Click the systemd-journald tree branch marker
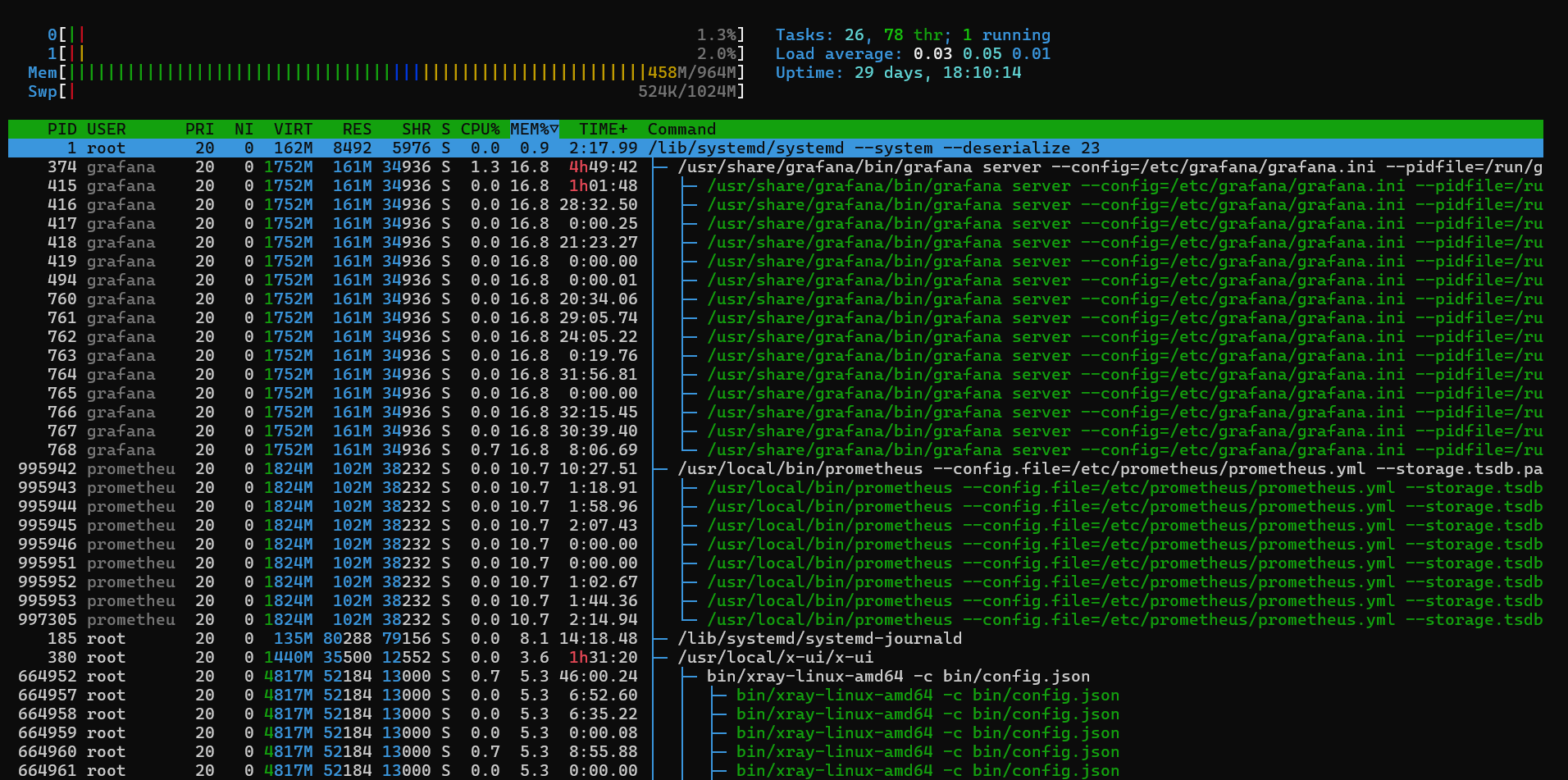 660,639
